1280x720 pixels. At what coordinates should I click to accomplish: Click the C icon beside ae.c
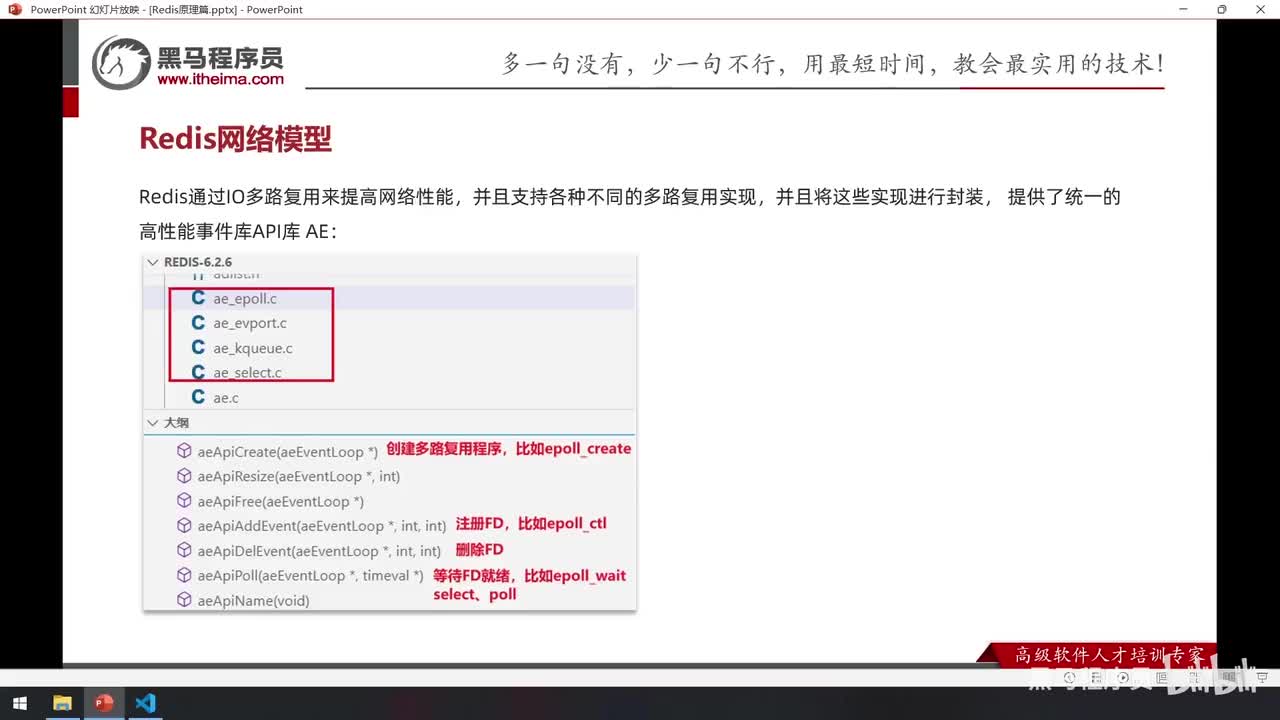click(x=198, y=397)
